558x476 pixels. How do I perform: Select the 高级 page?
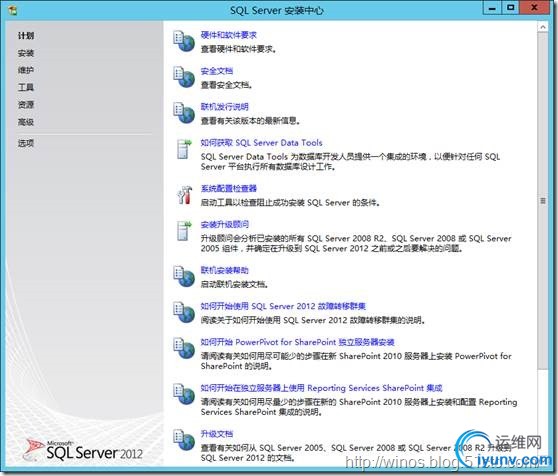(26, 122)
